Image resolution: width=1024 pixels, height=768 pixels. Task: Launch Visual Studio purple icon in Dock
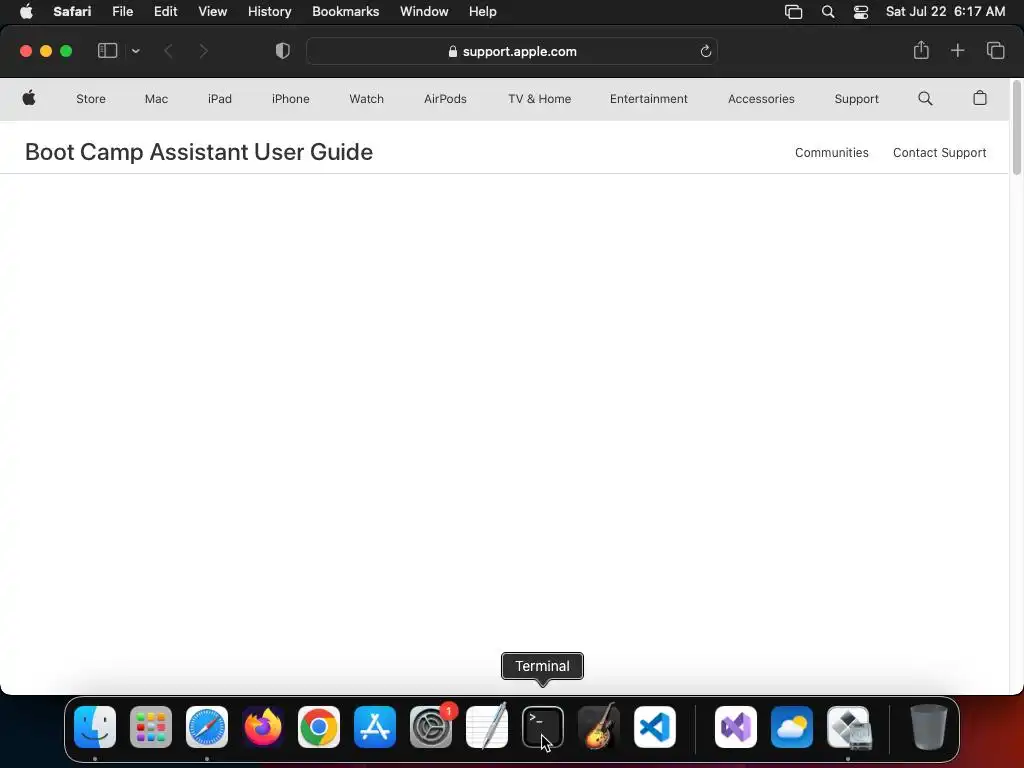pyautogui.click(x=736, y=726)
